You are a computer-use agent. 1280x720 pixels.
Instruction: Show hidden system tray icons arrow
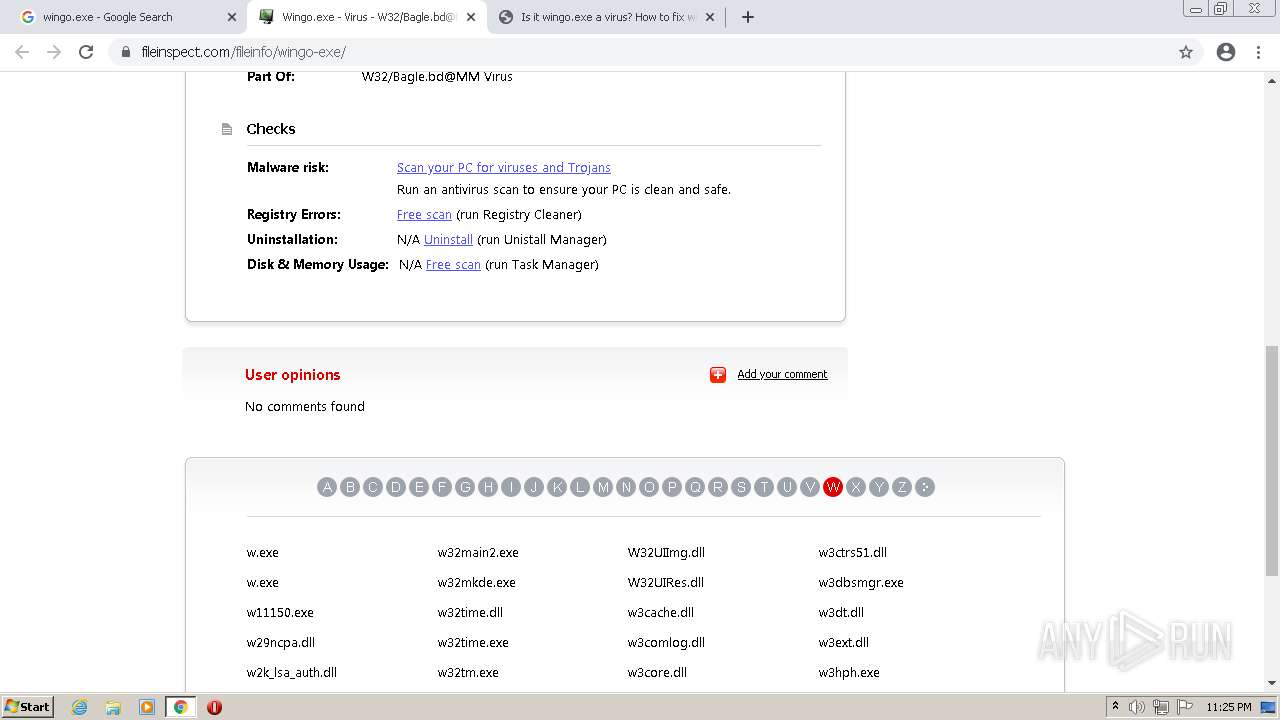point(1115,706)
